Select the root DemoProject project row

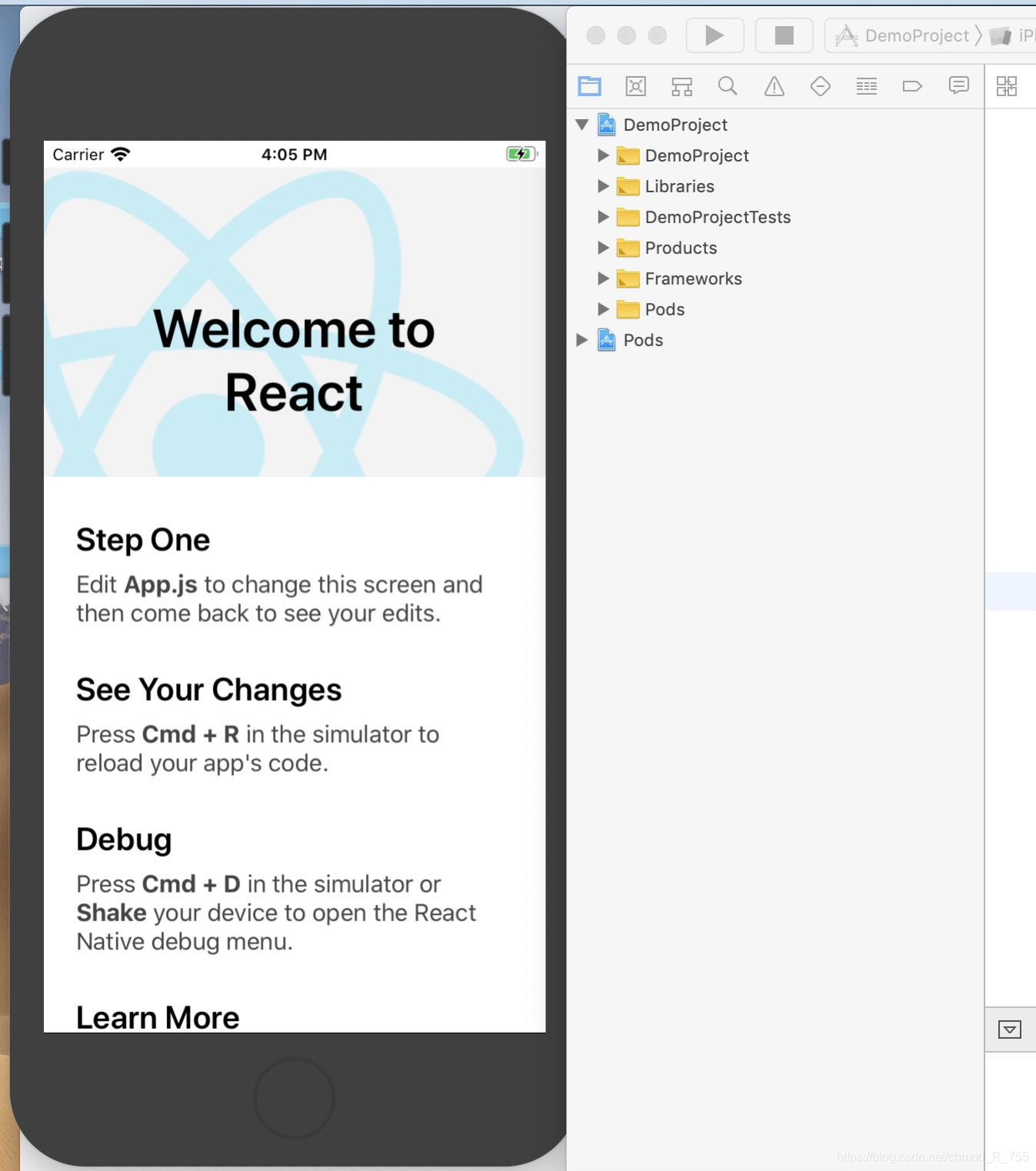point(775,125)
